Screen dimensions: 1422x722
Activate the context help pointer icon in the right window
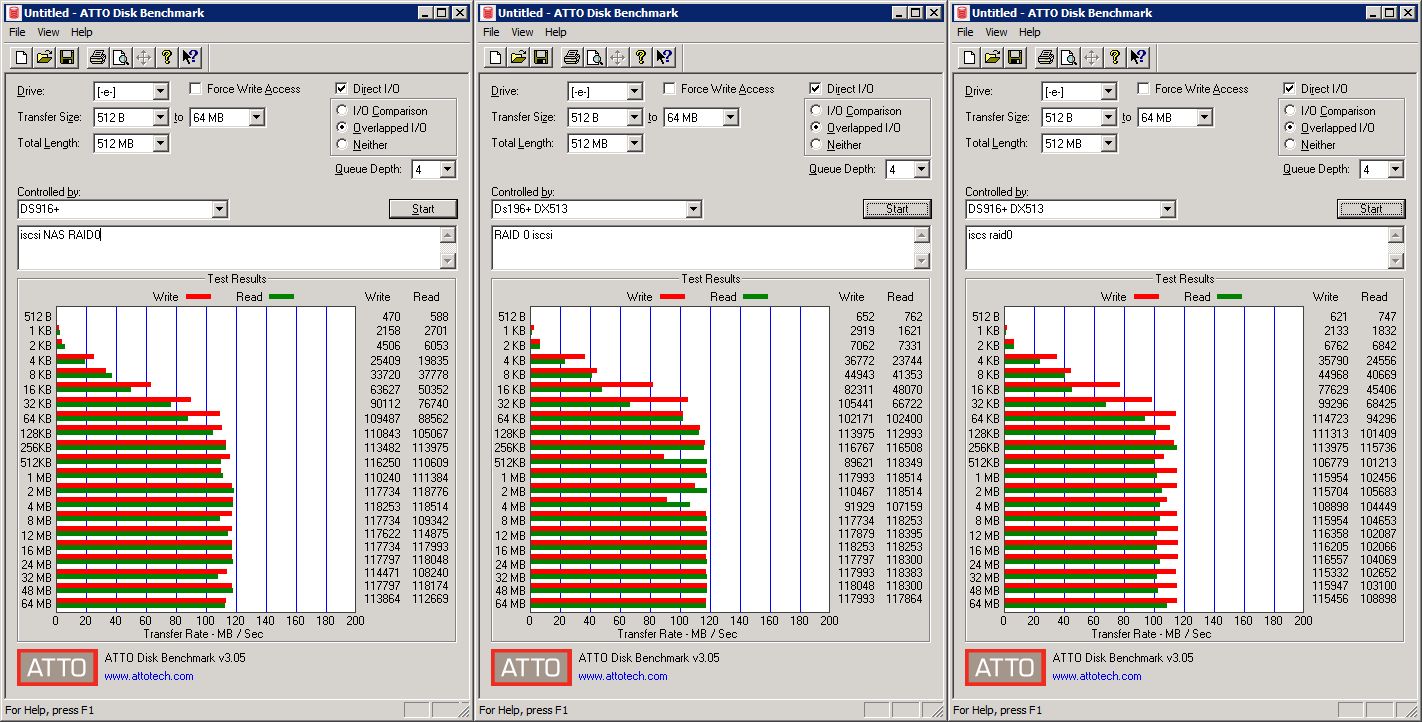tap(1137, 57)
